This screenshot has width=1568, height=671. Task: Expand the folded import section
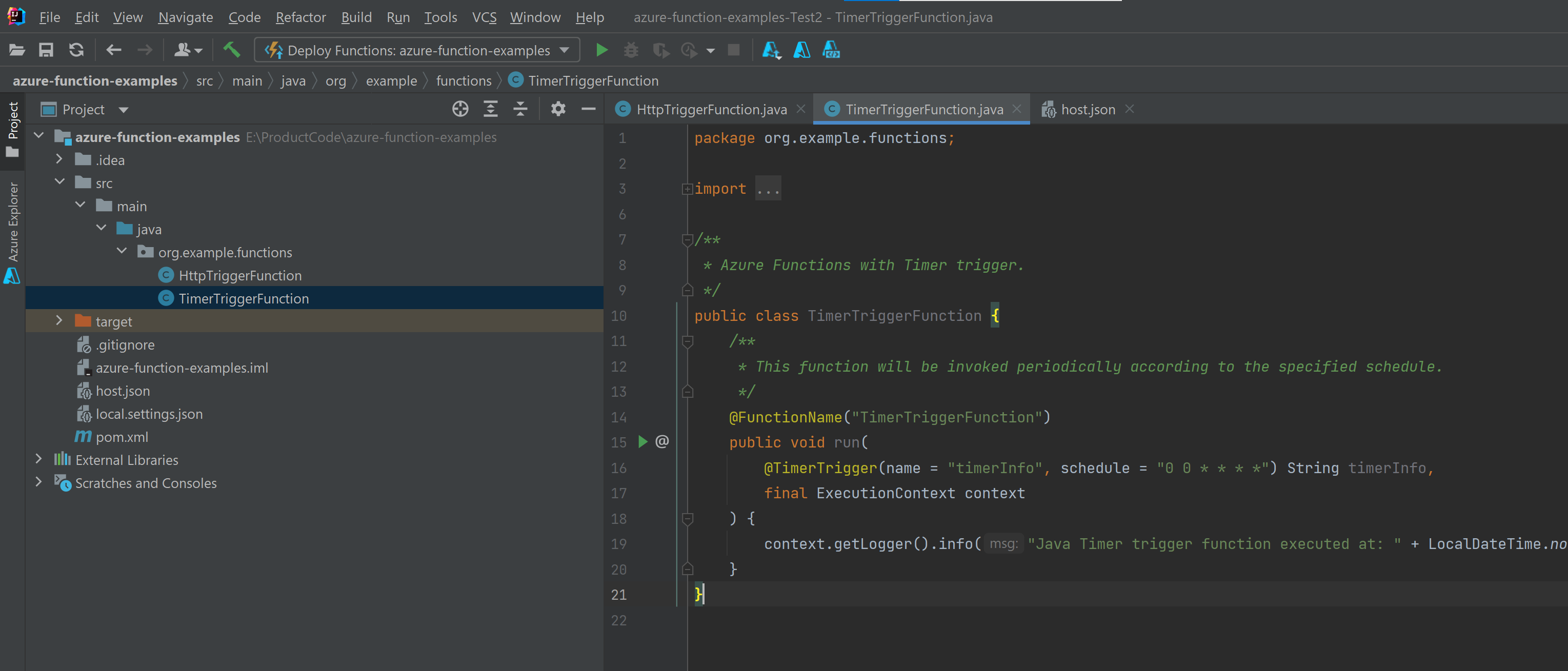[687, 189]
